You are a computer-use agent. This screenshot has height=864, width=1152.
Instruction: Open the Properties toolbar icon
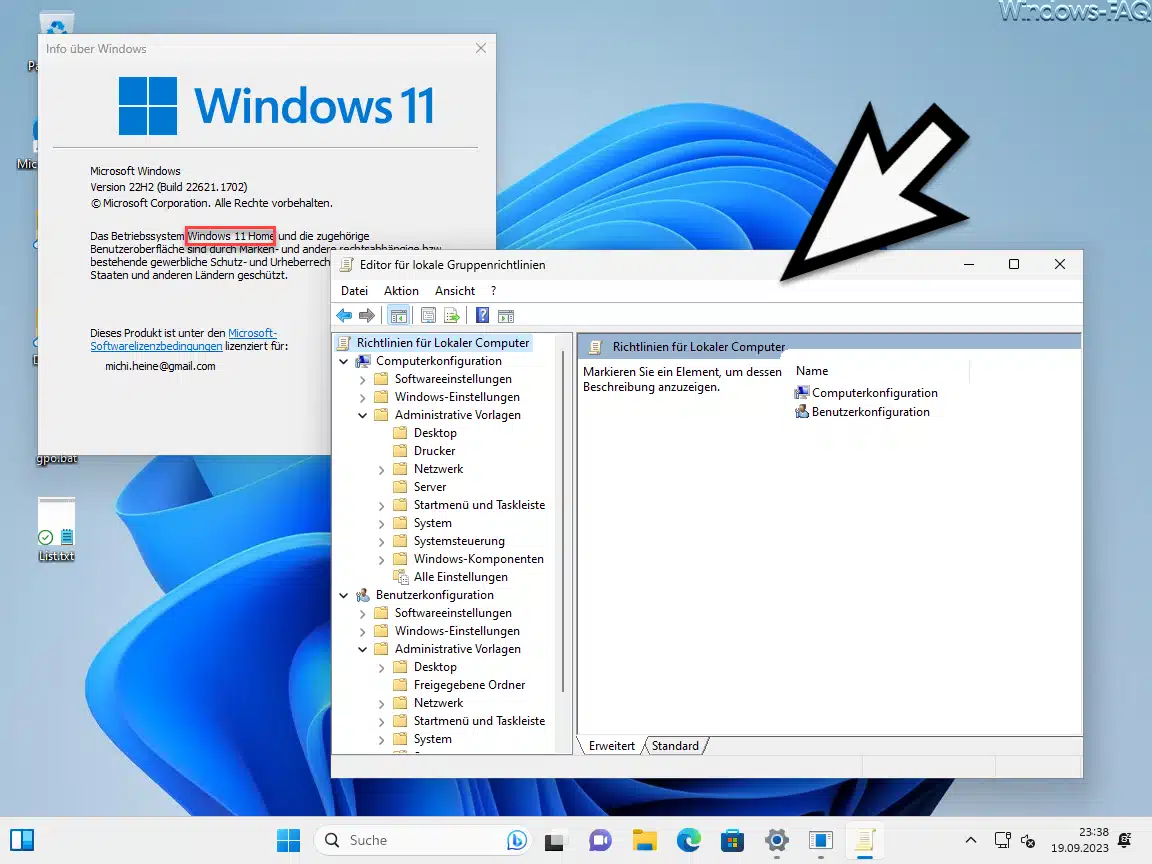[428, 316]
